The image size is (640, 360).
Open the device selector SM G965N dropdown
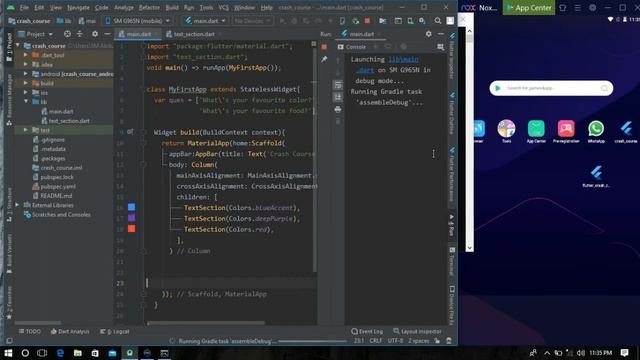(138, 21)
